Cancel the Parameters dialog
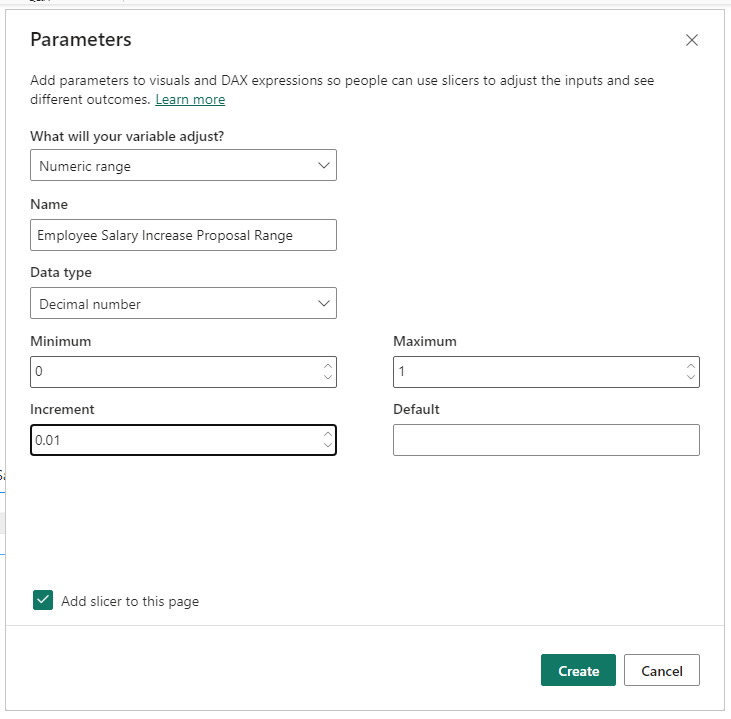The height and width of the screenshot is (719, 731). point(662,670)
